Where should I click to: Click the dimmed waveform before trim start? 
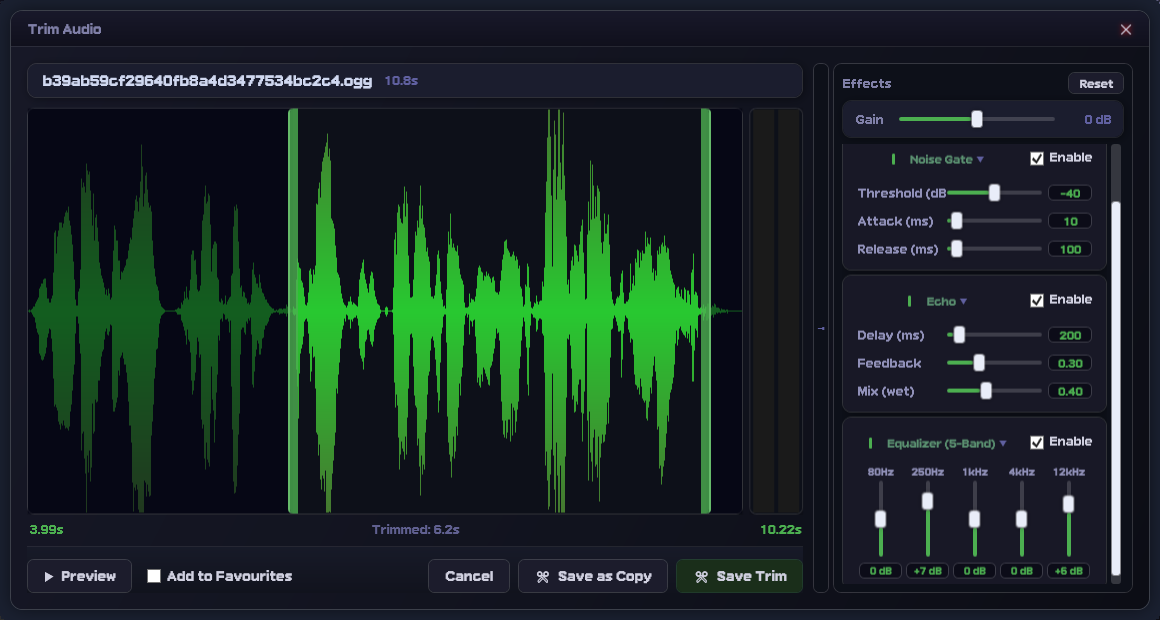158,311
